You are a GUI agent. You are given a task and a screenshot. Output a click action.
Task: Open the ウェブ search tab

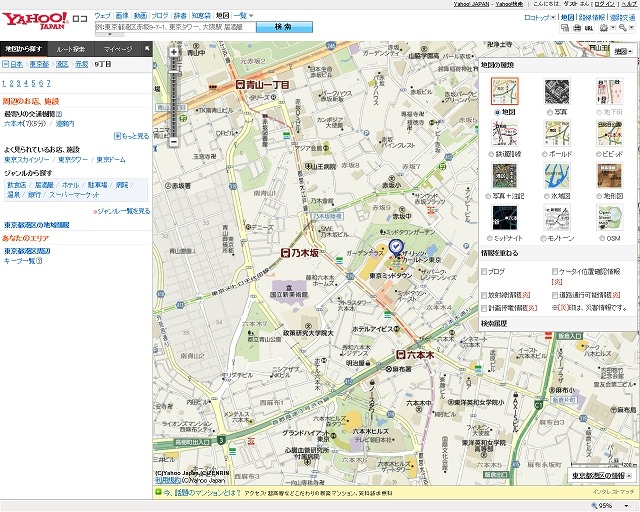pos(102,16)
